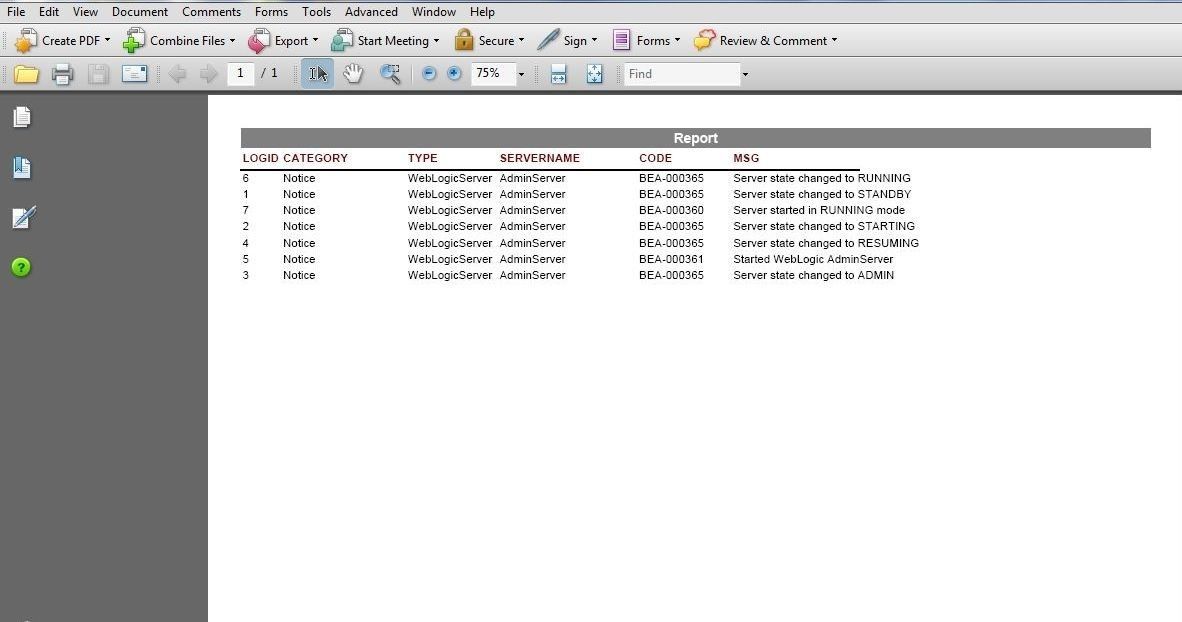Open the Bookmarks panel in sidebar
The height and width of the screenshot is (622, 1182).
coord(22,167)
